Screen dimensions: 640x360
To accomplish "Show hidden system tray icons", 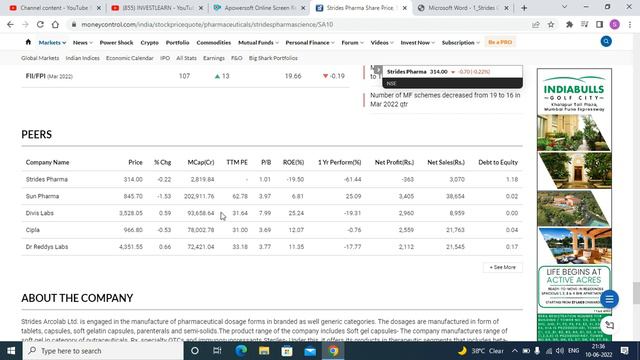I will tap(515, 351).
